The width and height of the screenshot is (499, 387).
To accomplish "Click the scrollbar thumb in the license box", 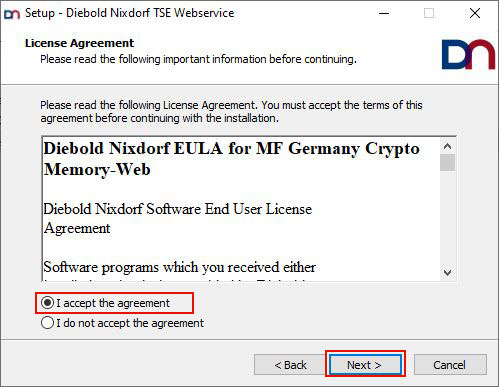I will [447, 162].
